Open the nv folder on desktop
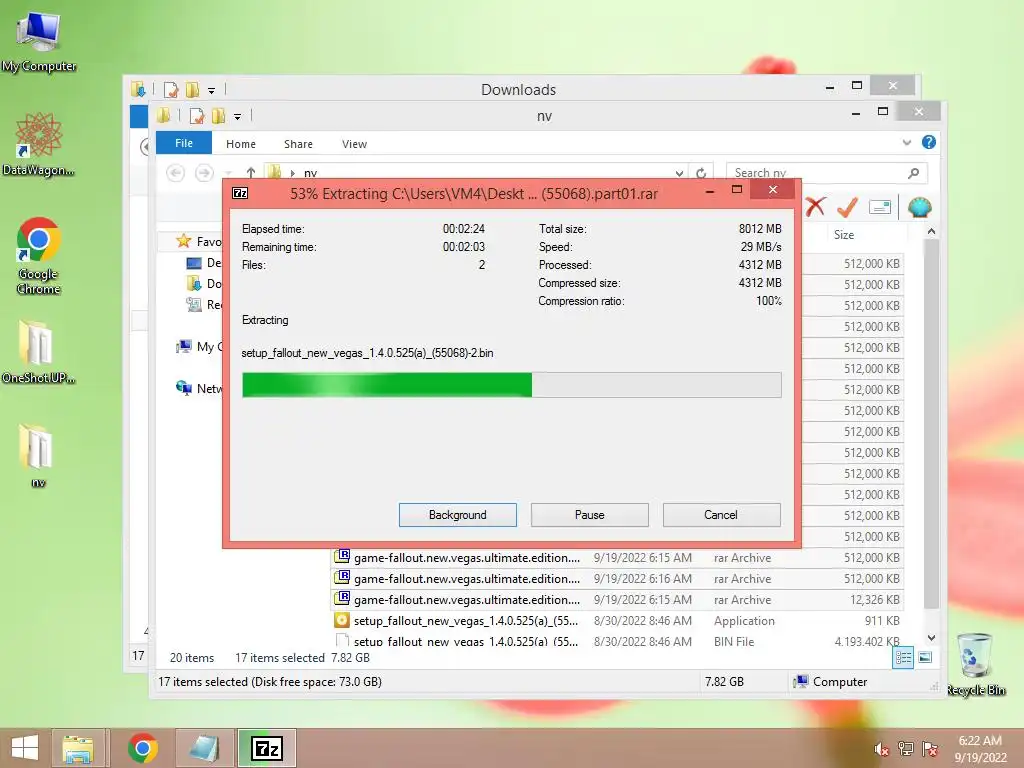The image size is (1024, 768). pos(38,456)
